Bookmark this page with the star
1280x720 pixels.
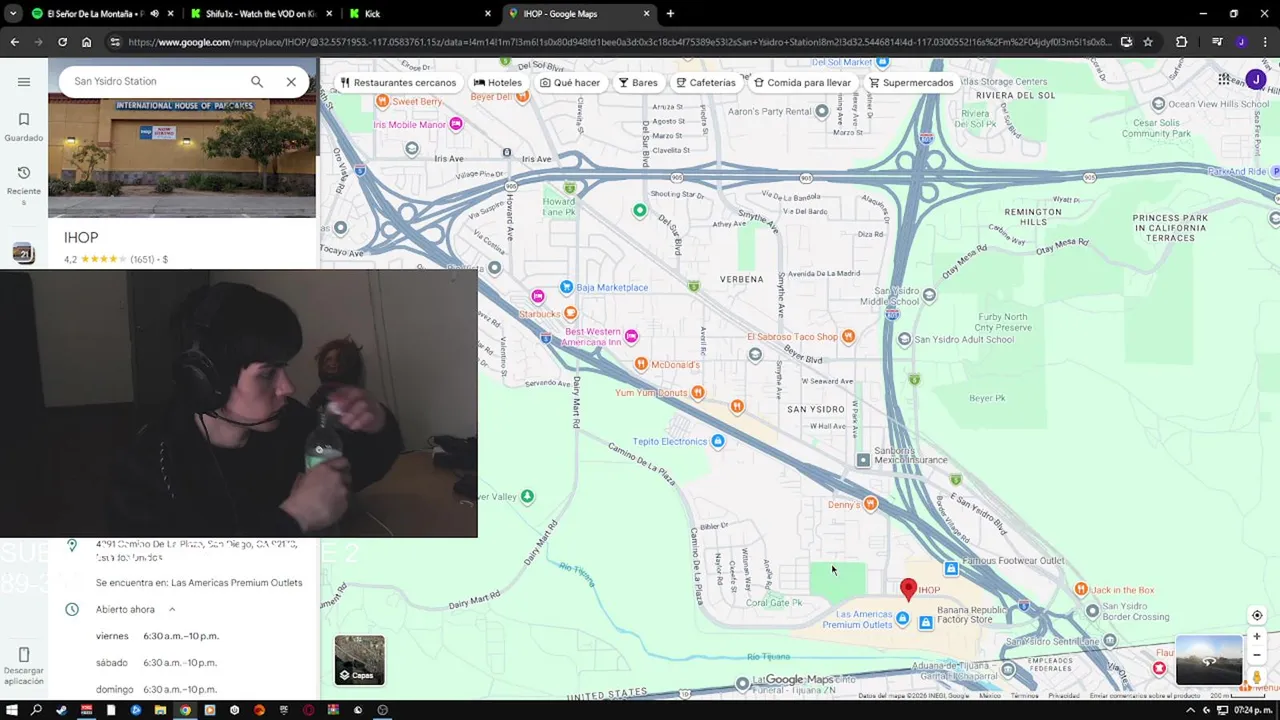[x=1148, y=42]
